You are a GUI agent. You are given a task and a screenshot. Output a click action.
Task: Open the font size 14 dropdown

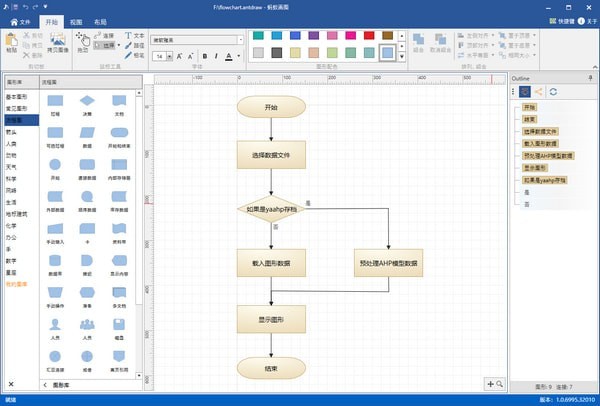[x=170, y=56]
